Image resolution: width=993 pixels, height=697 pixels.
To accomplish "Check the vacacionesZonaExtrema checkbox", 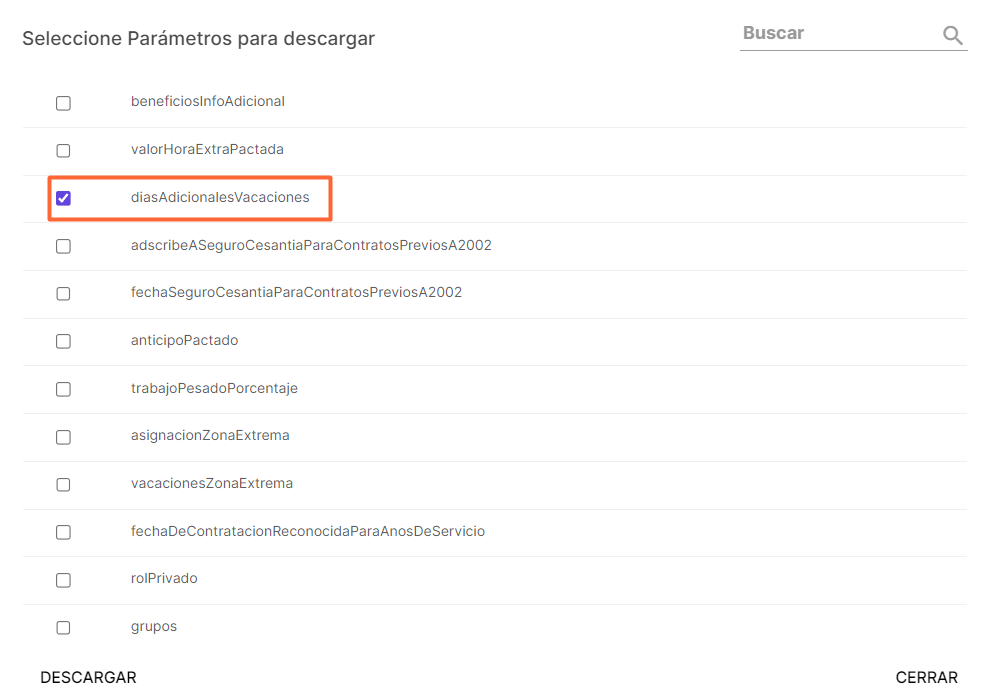I will tap(64, 485).
